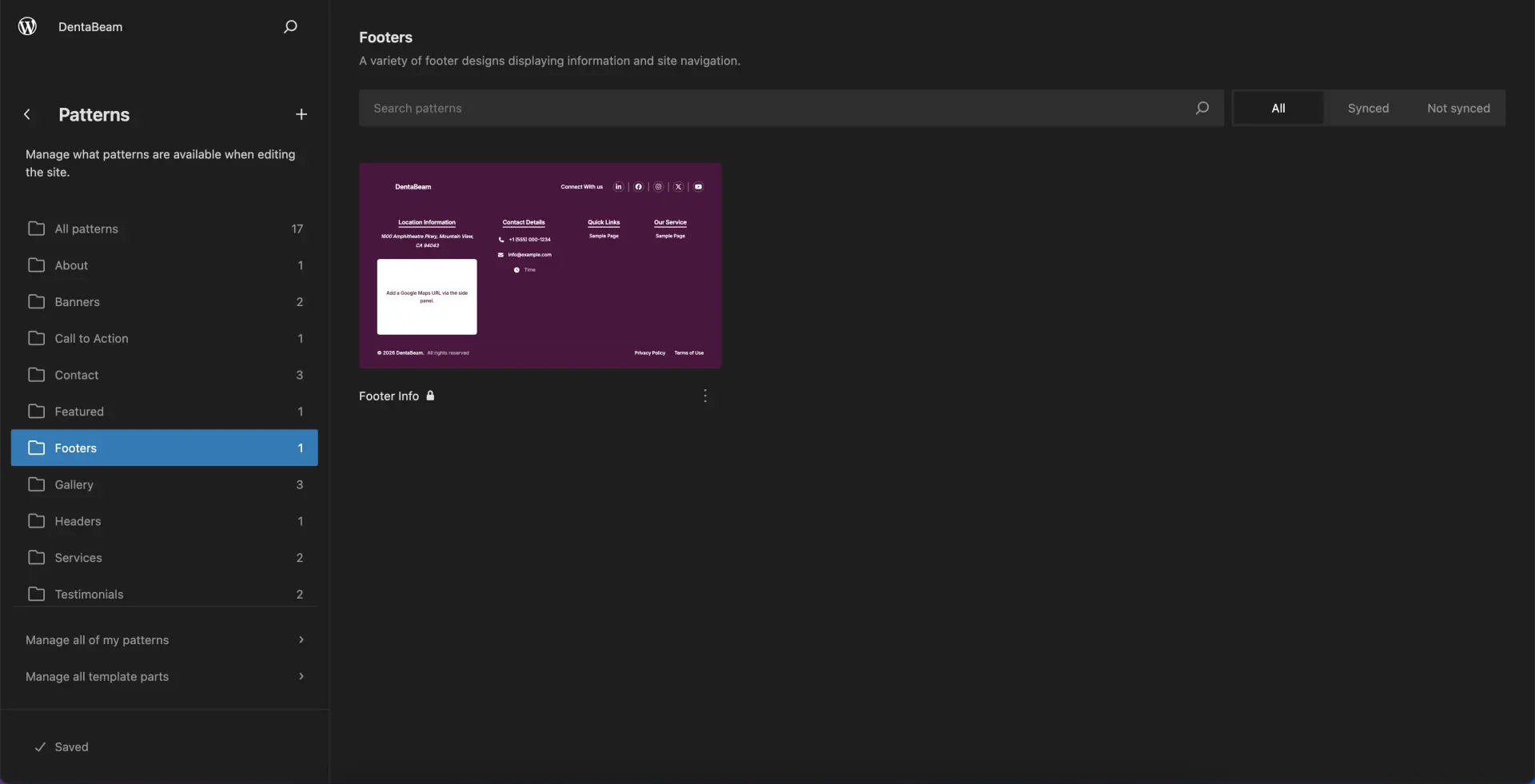1535x784 pixels.
Task: Click the lock icon beside Footer Info
Action: [430, 396]
